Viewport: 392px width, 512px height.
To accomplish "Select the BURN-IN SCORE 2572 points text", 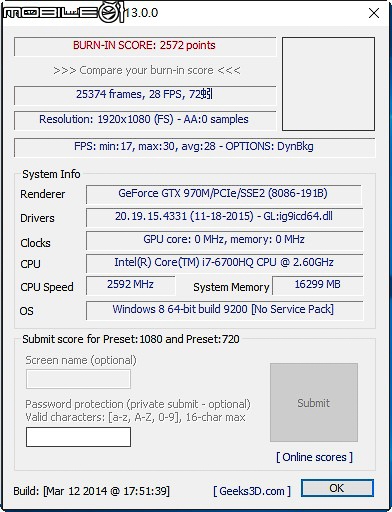I will pyautogui.click(x=144, y=45).
